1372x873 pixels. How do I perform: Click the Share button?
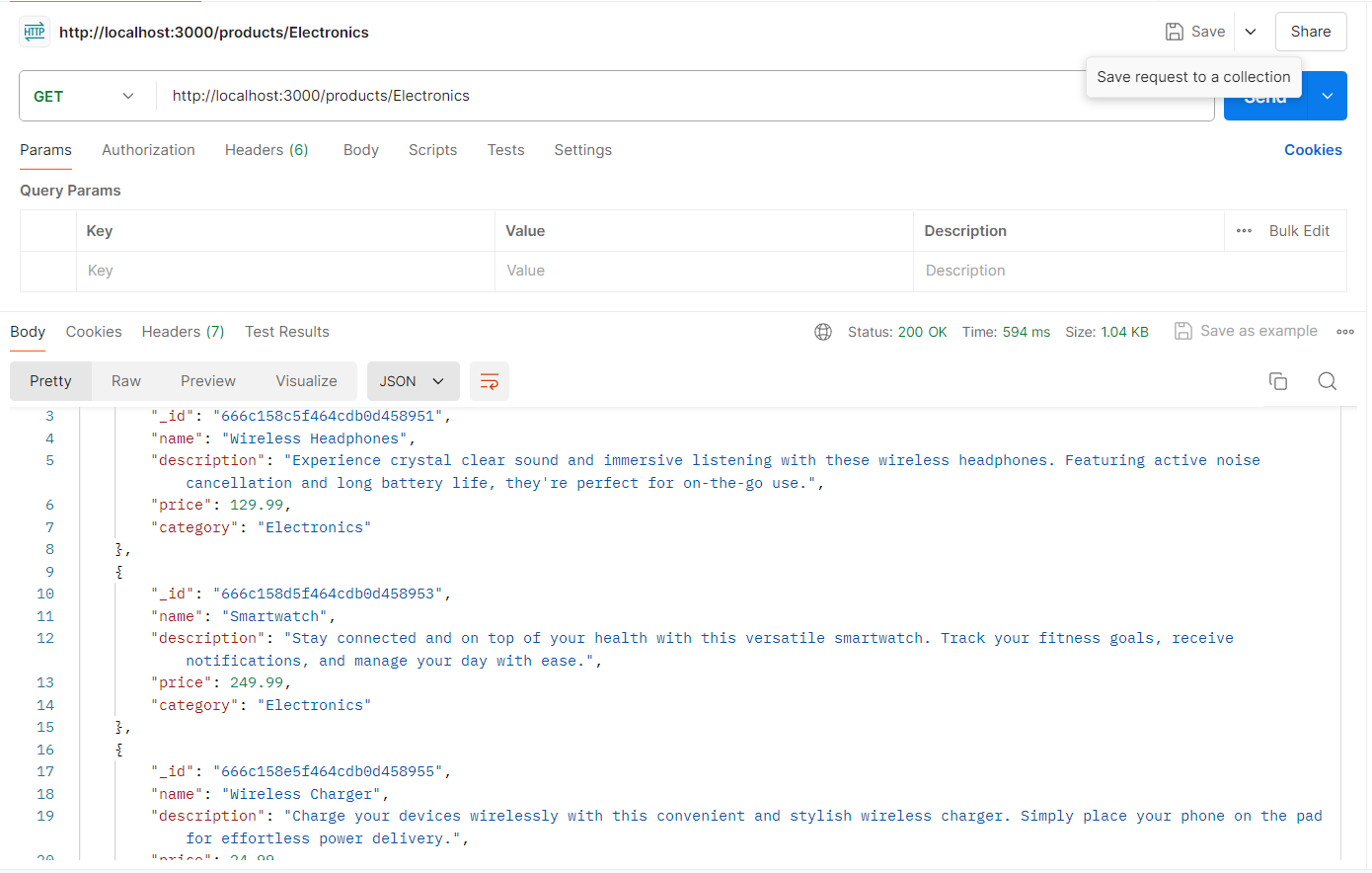(x=1311, y=32)
